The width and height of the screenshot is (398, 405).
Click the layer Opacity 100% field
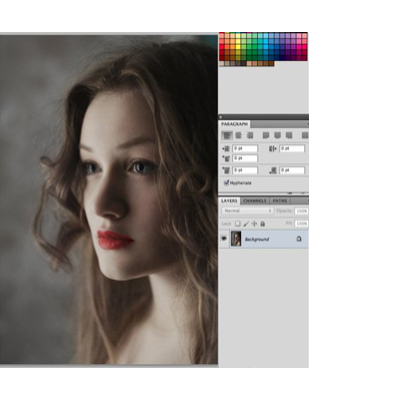pyautogui.click(x=301, y=211)
